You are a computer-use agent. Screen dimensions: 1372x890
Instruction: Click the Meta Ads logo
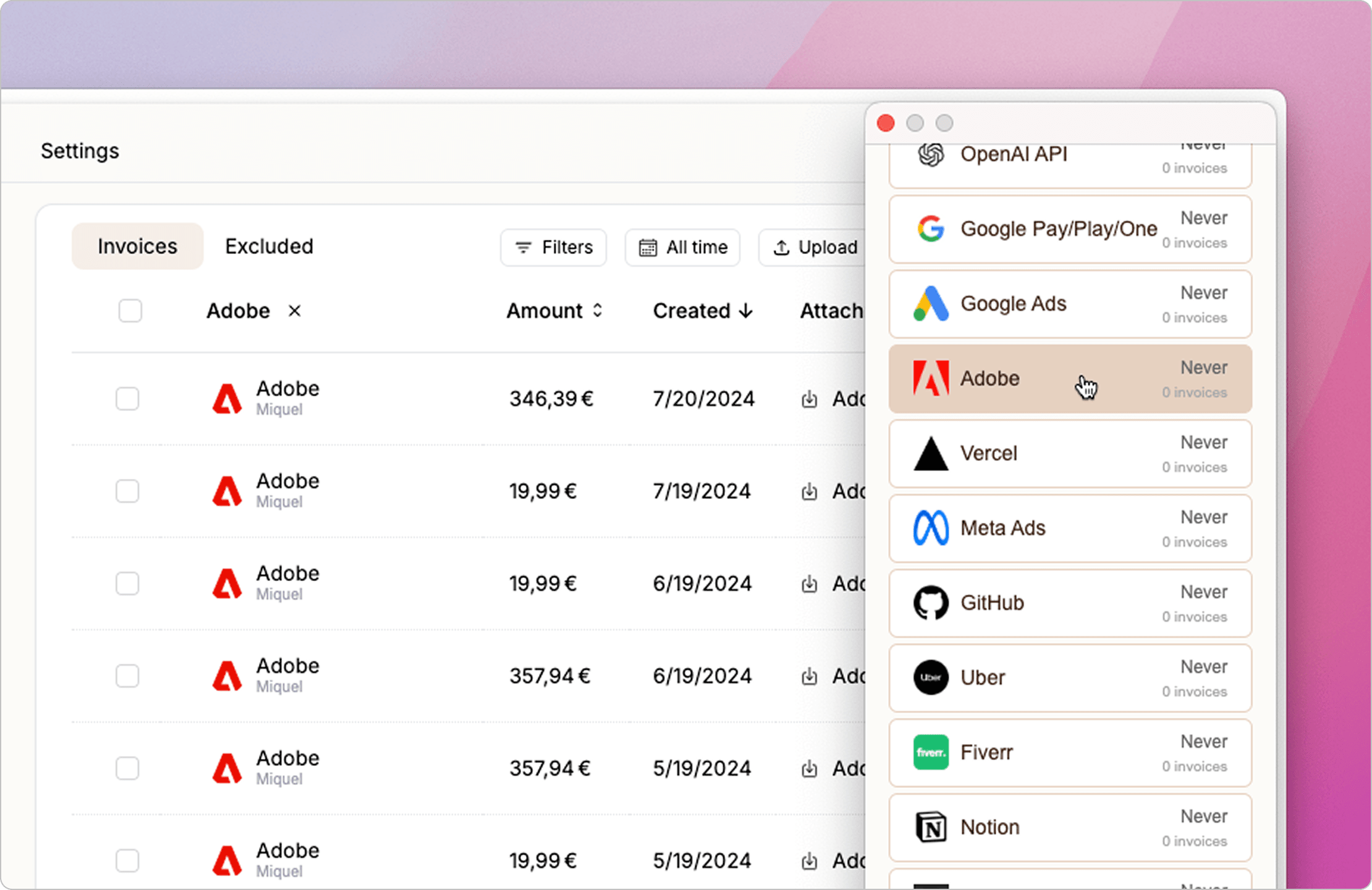(x=930, y=528)
